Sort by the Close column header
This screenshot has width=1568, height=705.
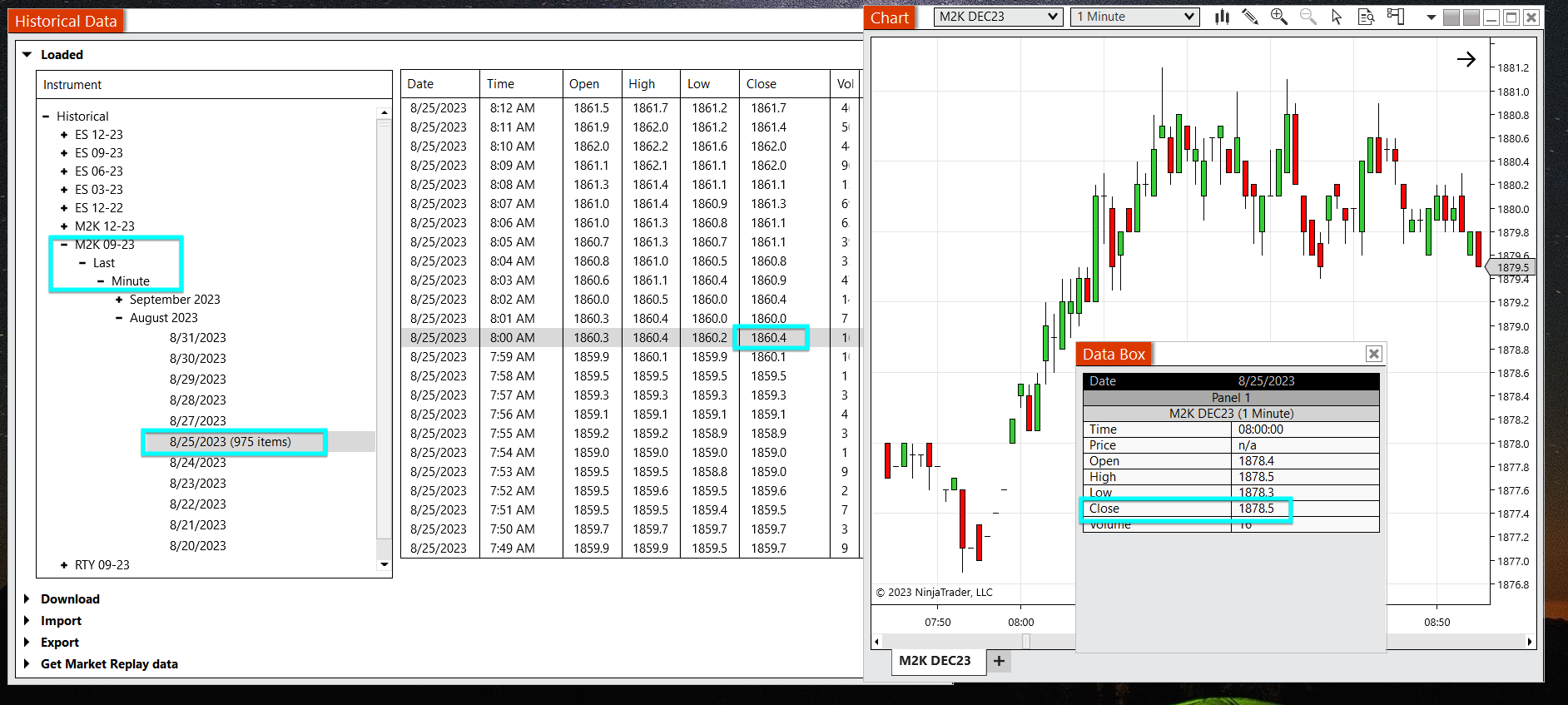pos(785,84)
